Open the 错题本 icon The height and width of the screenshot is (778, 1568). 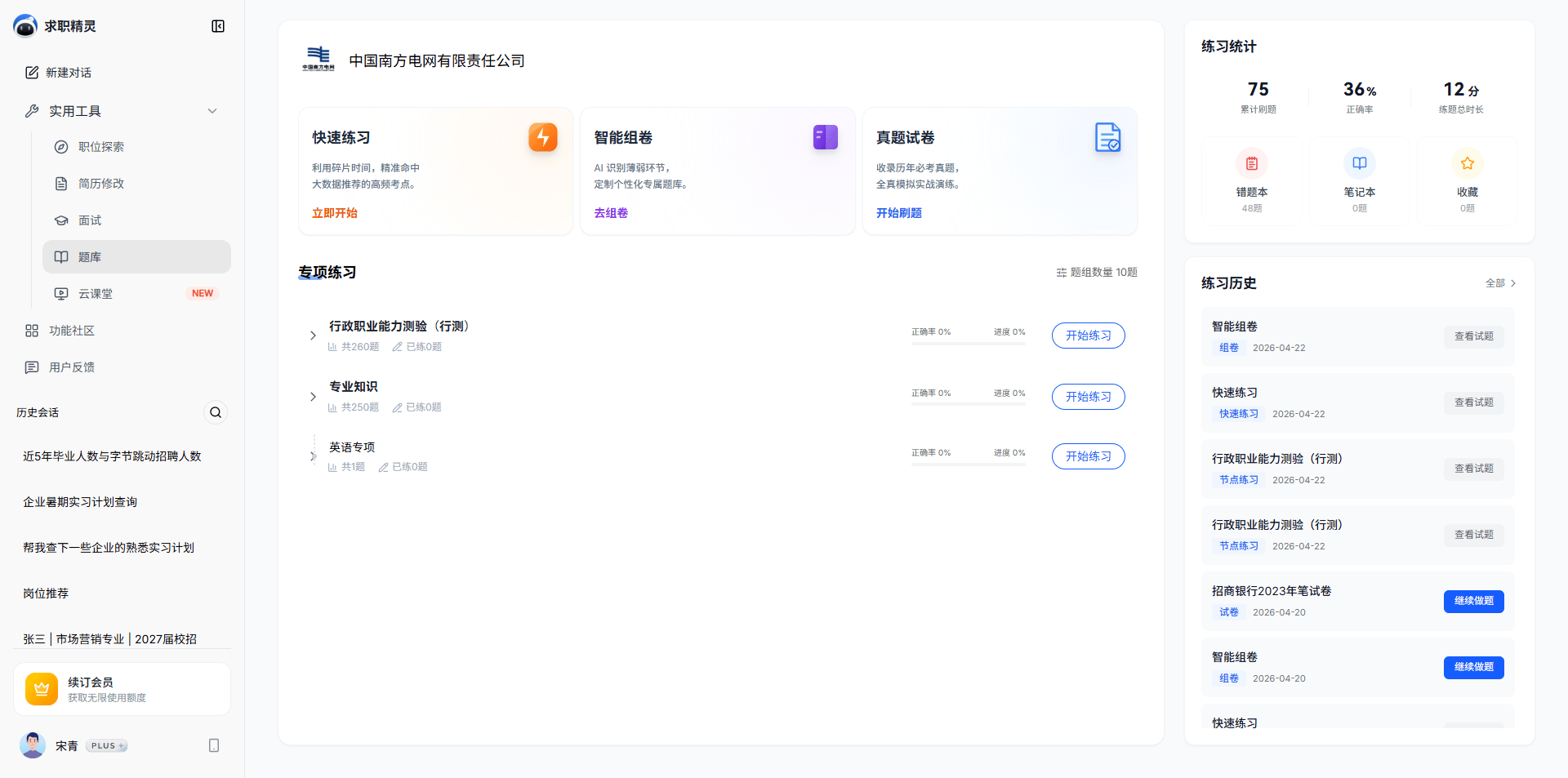(1252, 163)
